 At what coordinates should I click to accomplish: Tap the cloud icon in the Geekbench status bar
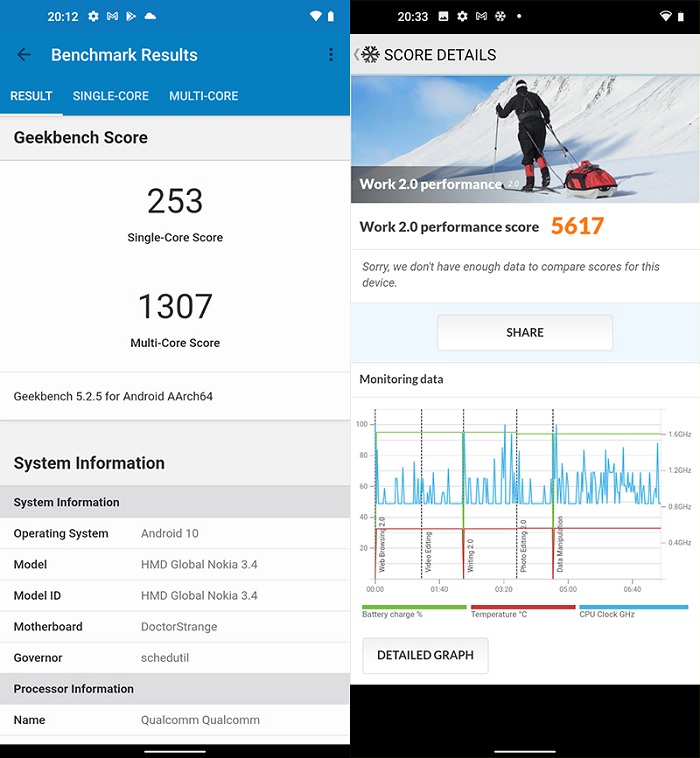tap(150, 16)
